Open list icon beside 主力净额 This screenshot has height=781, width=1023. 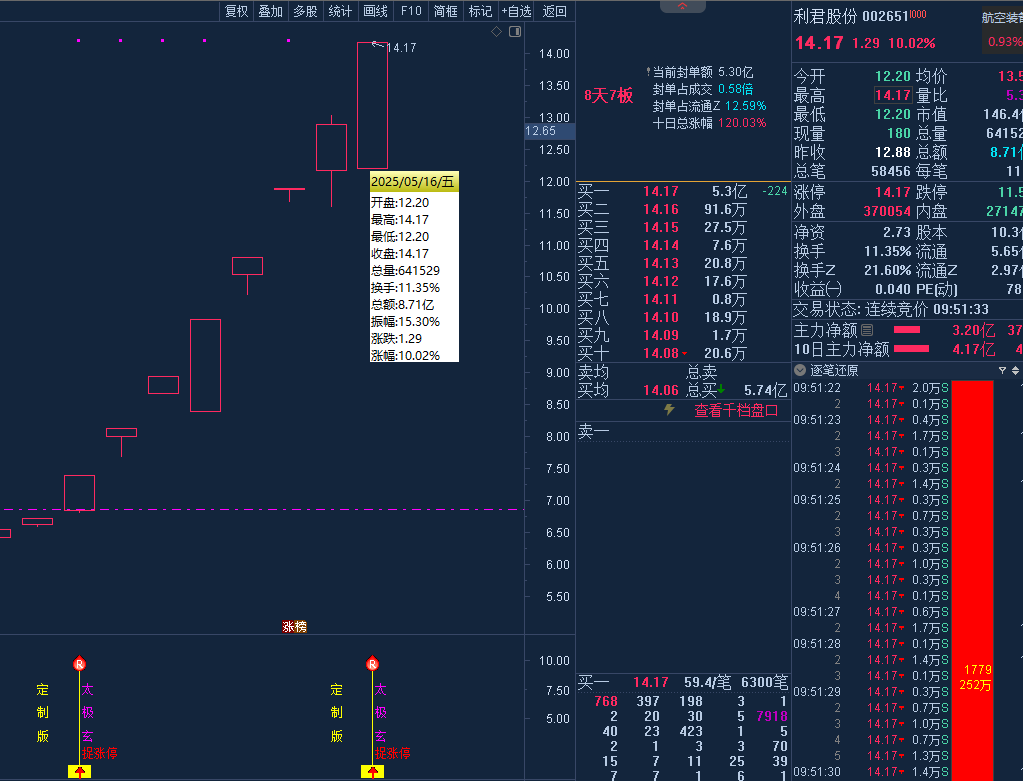tap(867, 330)
